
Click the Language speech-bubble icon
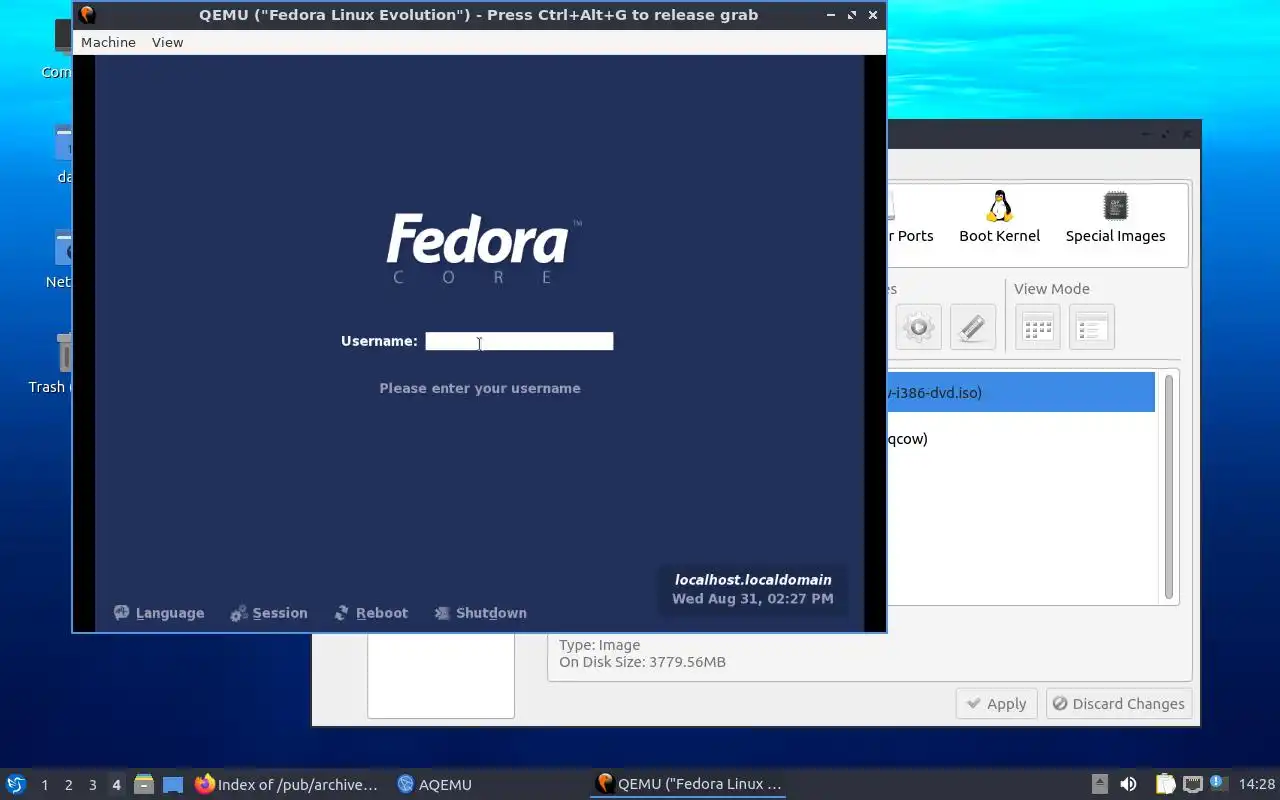(x=122, y=613)
